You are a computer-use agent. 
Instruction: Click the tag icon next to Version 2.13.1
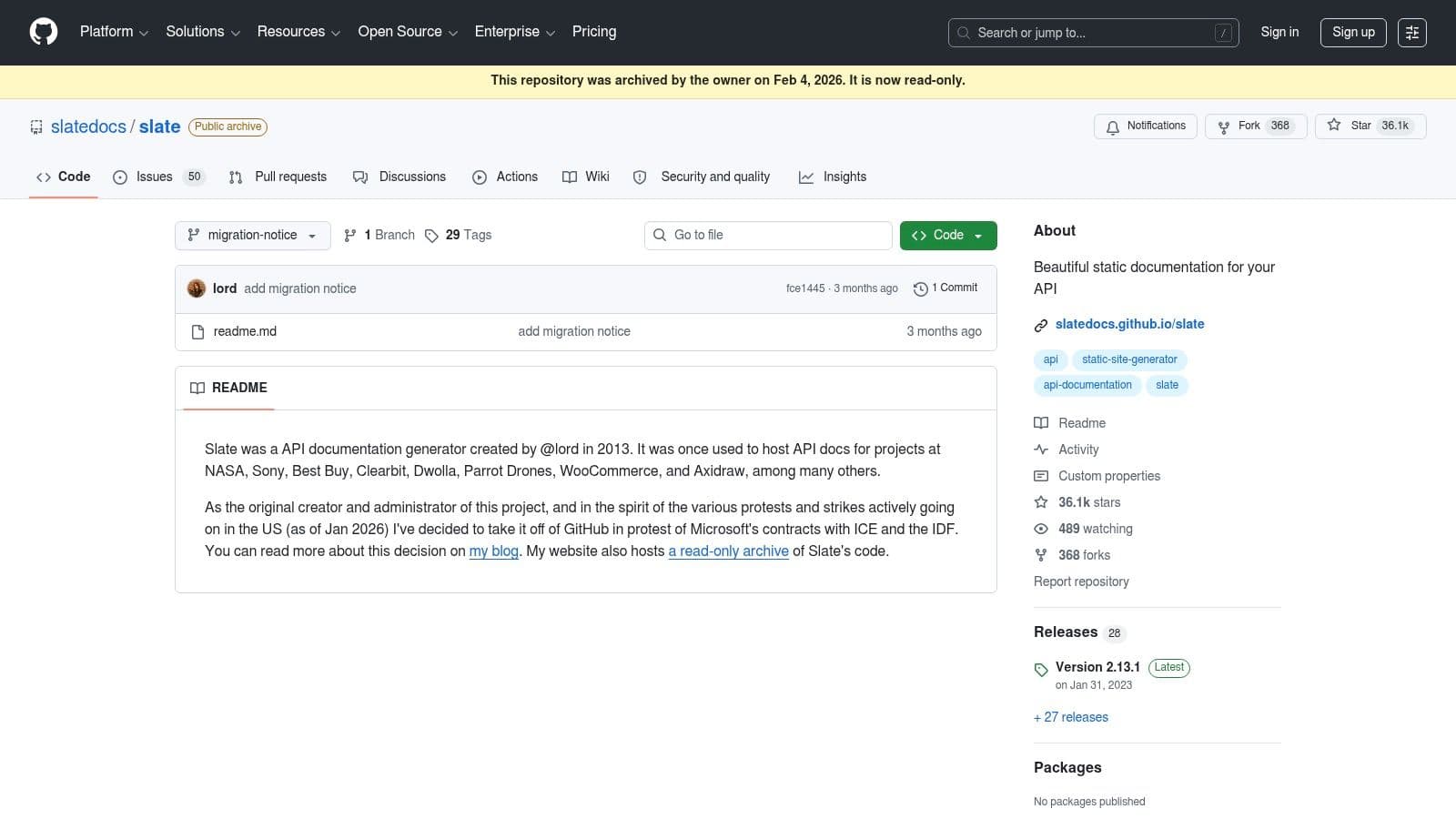tap(1041, 670)
